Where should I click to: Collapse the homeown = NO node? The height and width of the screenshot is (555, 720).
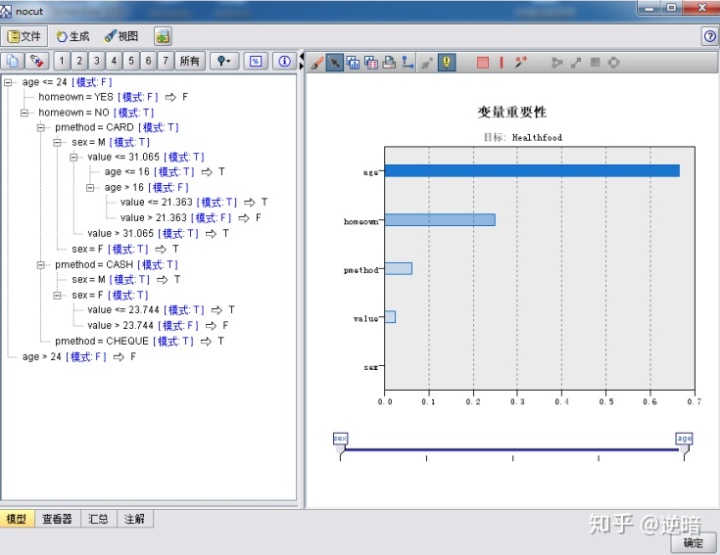24,113
